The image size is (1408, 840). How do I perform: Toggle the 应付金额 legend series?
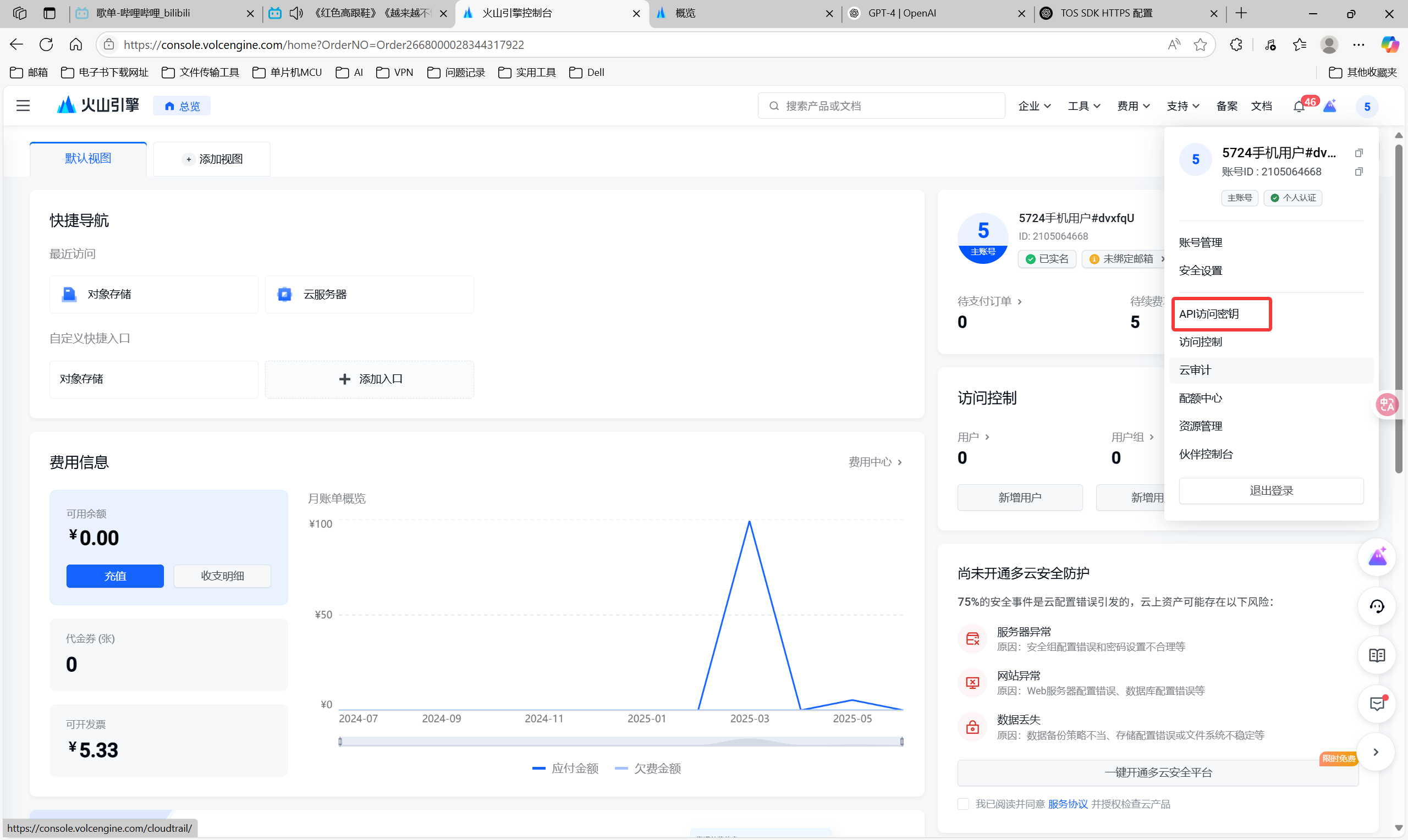(565, 768)
